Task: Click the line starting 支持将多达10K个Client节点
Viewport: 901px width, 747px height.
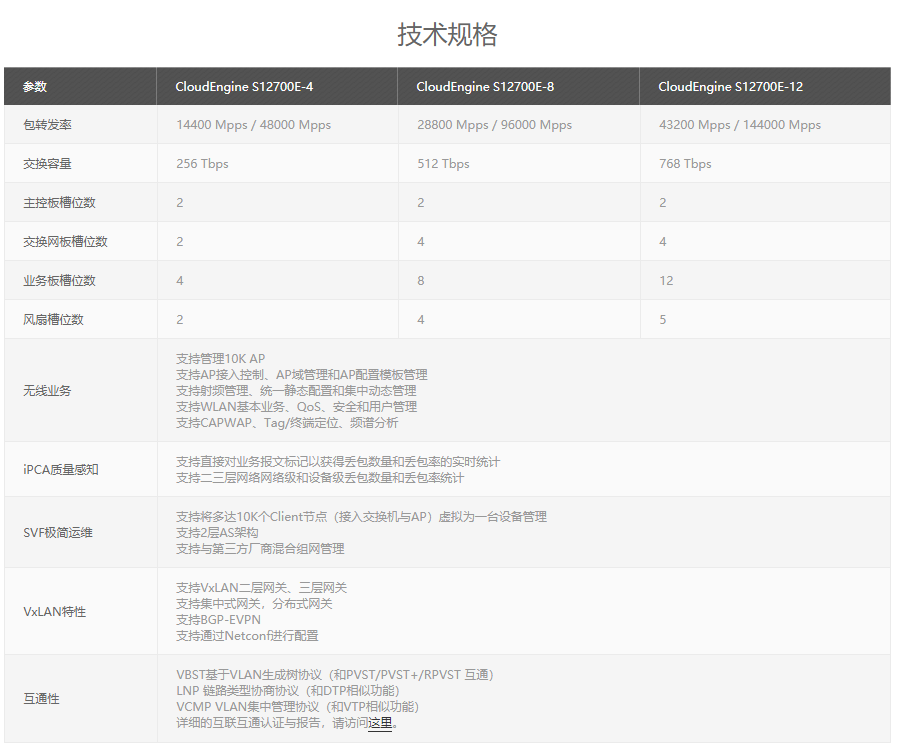Action: coord(361,517)
